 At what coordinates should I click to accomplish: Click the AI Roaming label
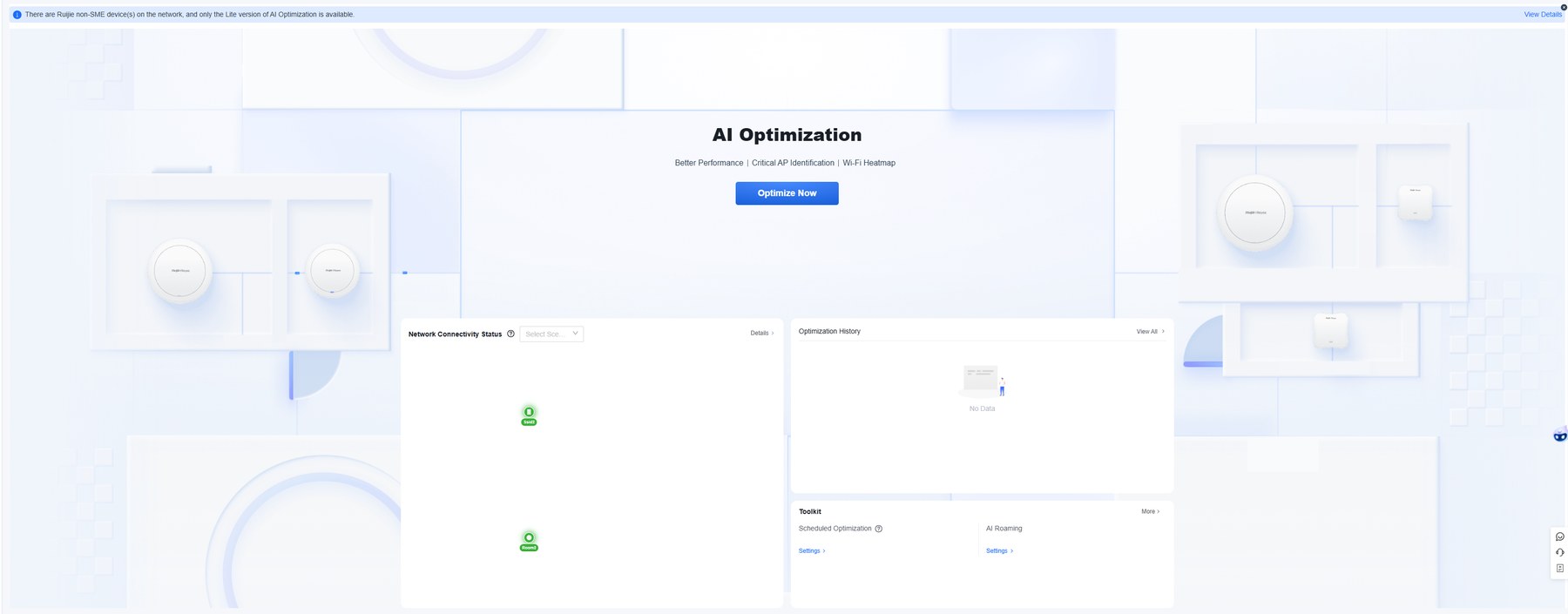coord(1004,529)
